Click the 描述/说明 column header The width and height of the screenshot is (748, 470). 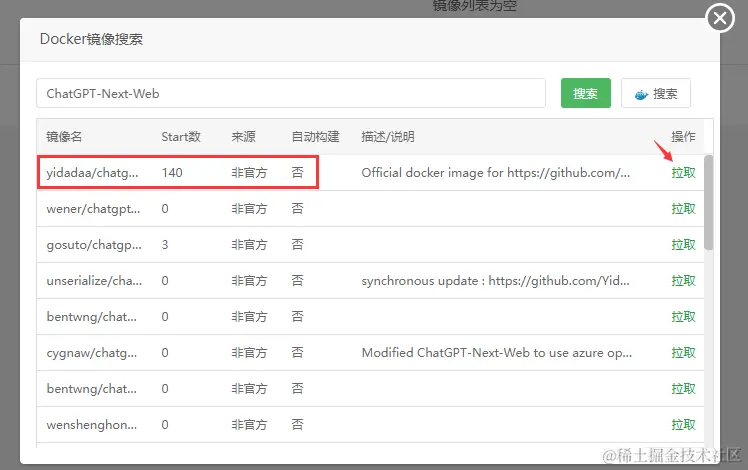coord(388,137)
